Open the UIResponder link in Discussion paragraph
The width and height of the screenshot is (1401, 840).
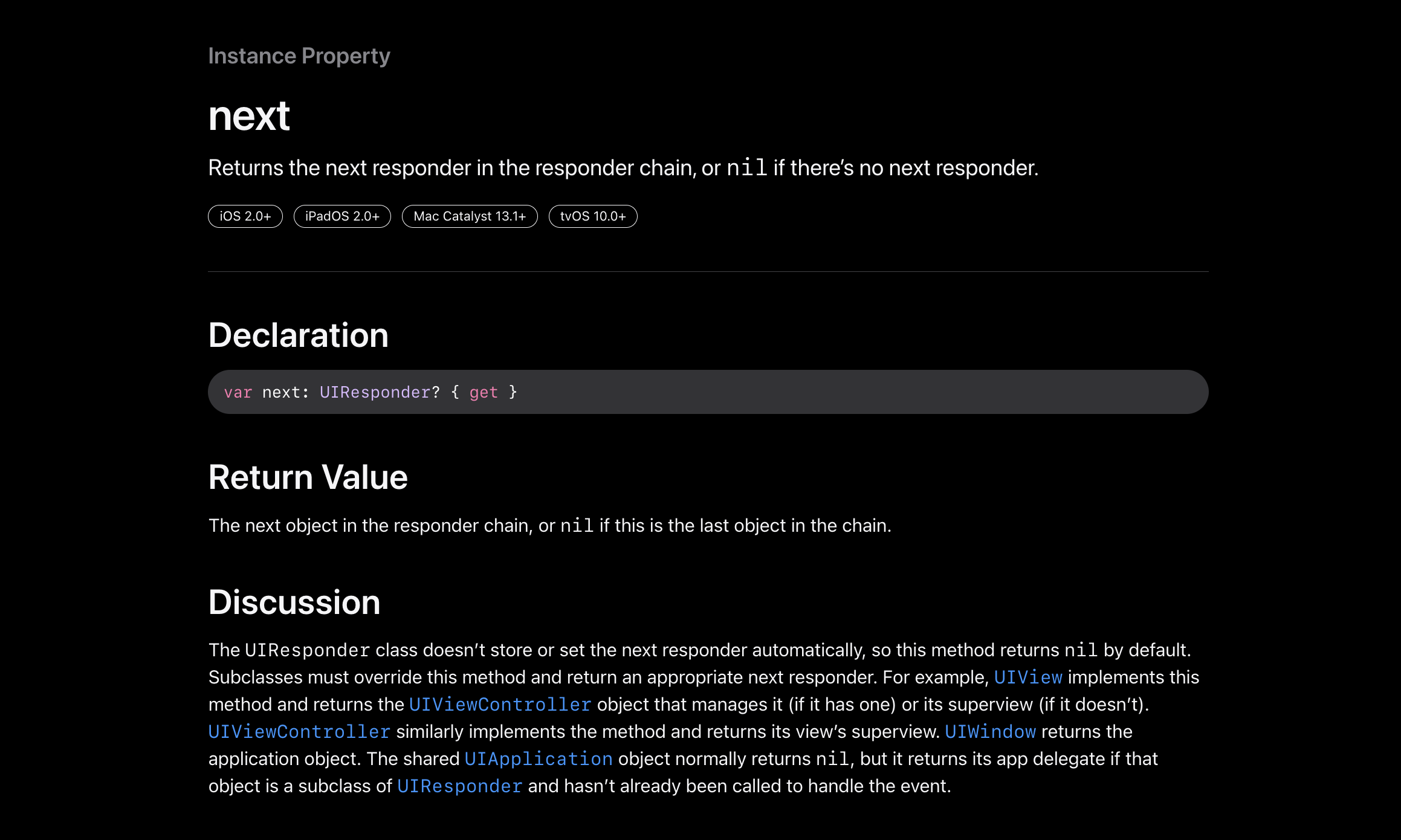(459, 786)
